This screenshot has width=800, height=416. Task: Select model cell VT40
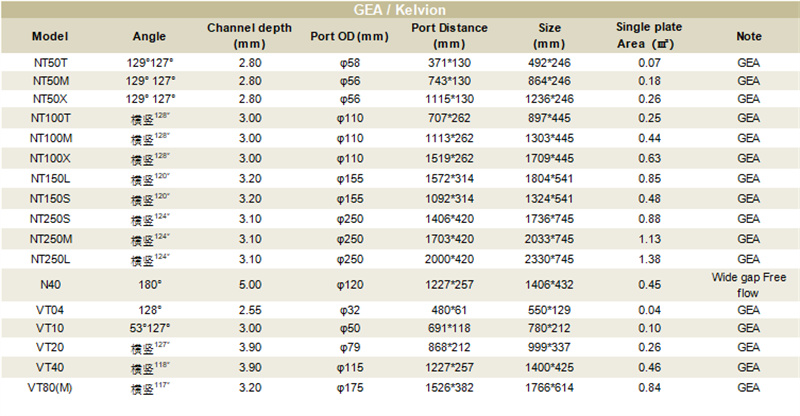click(50, 367)
